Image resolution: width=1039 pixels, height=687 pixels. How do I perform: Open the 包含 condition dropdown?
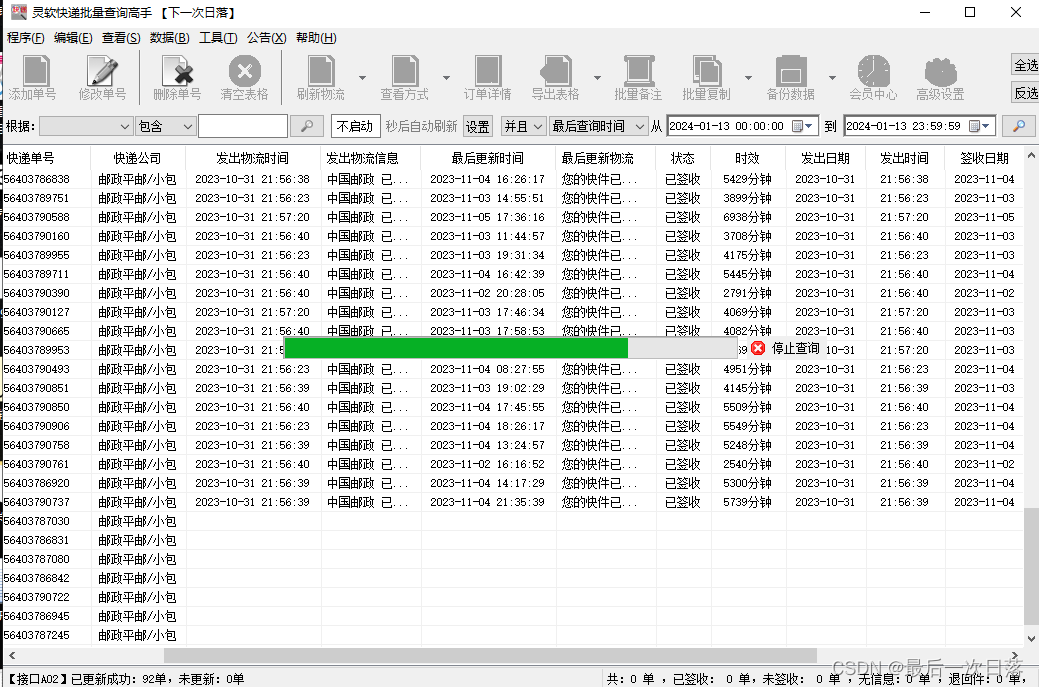click(165, 126)
